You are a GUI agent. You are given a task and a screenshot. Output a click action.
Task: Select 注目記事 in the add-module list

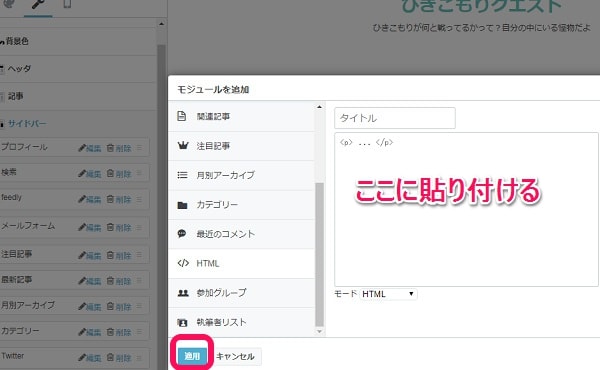[x=241, y=146]
